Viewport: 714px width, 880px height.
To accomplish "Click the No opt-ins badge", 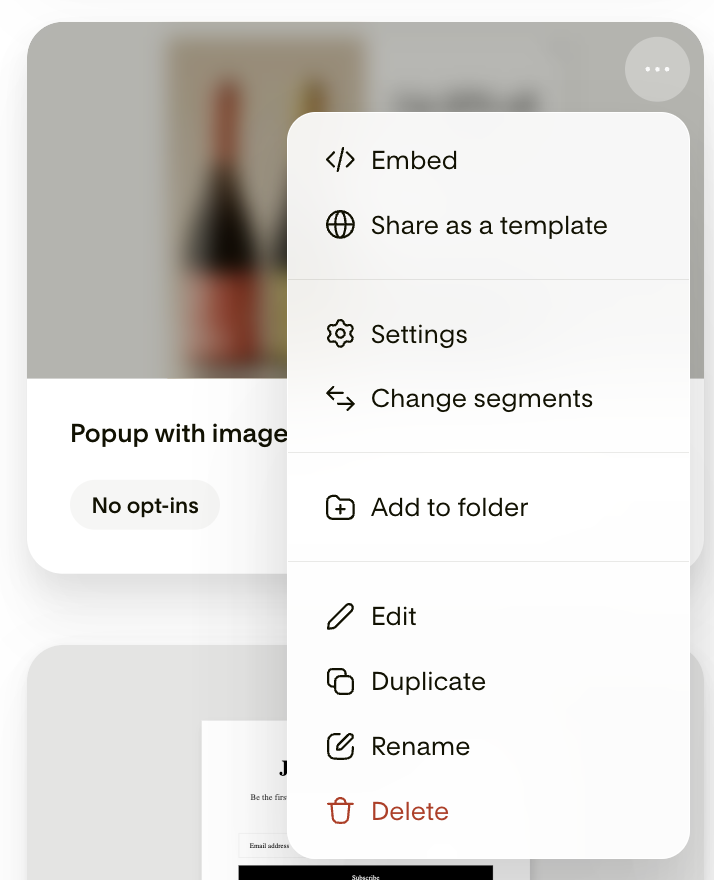I will coord(145,505).
